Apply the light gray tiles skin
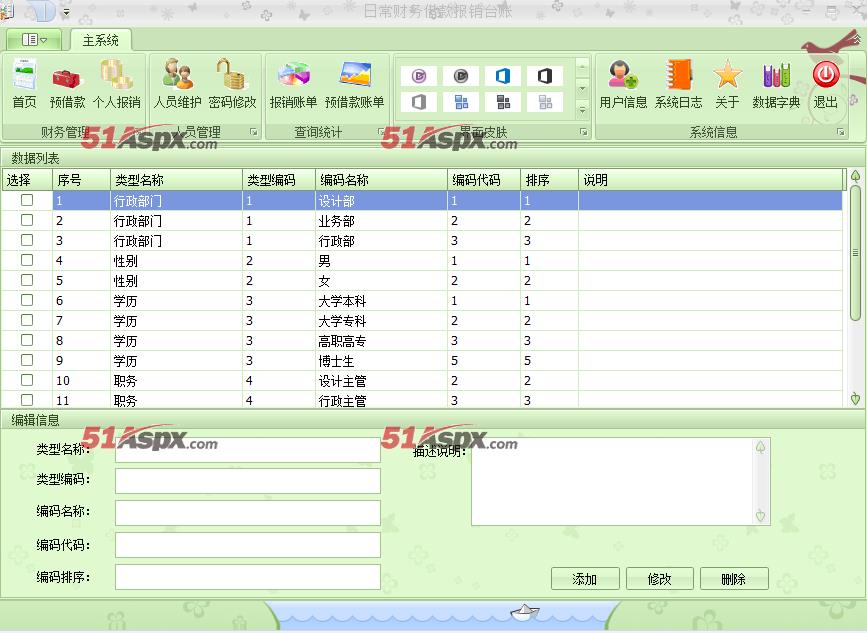The width and height of the screenshot is (867, 633). (x=545, y=102)
